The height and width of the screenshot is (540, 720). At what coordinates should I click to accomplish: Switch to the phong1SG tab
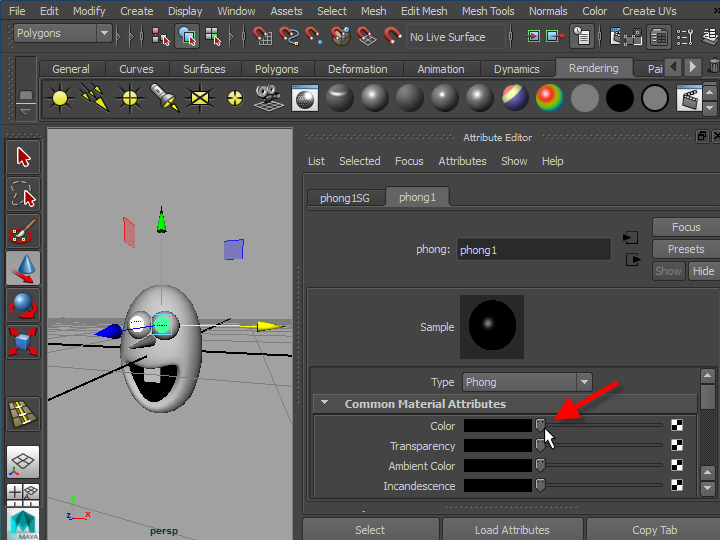pyautogui.click(x=344, y=198)
